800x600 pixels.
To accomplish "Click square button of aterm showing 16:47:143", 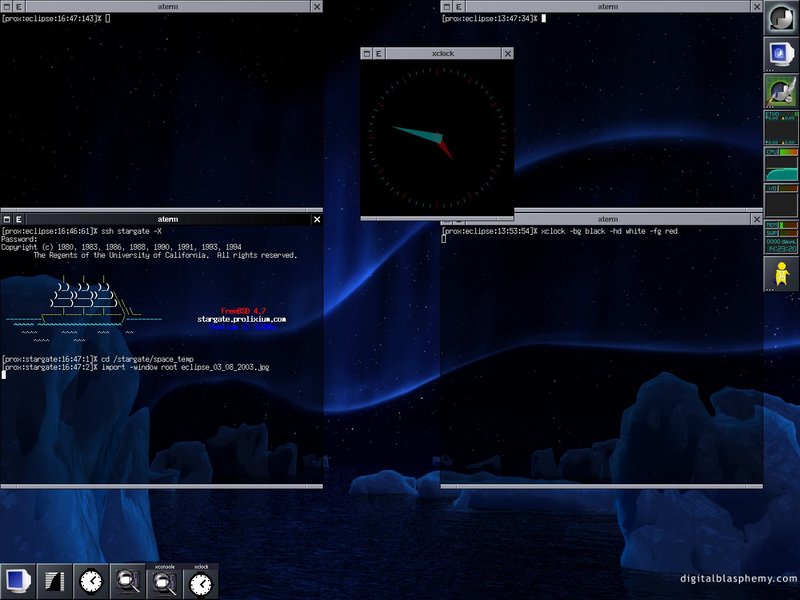I will 7,7.
